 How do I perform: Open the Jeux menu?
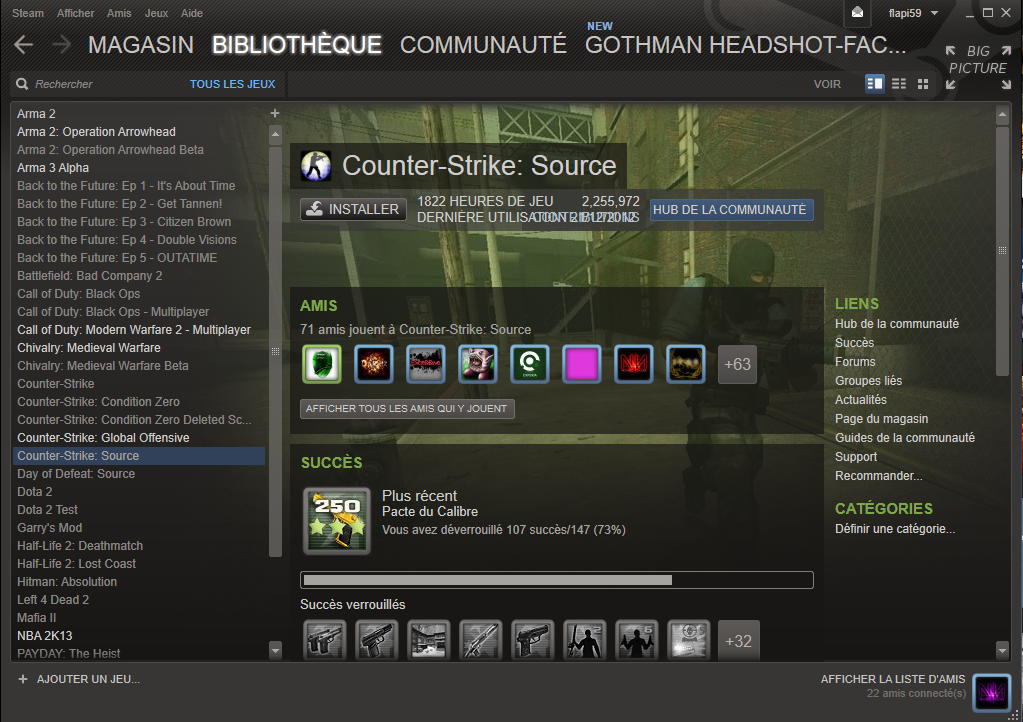156,13
